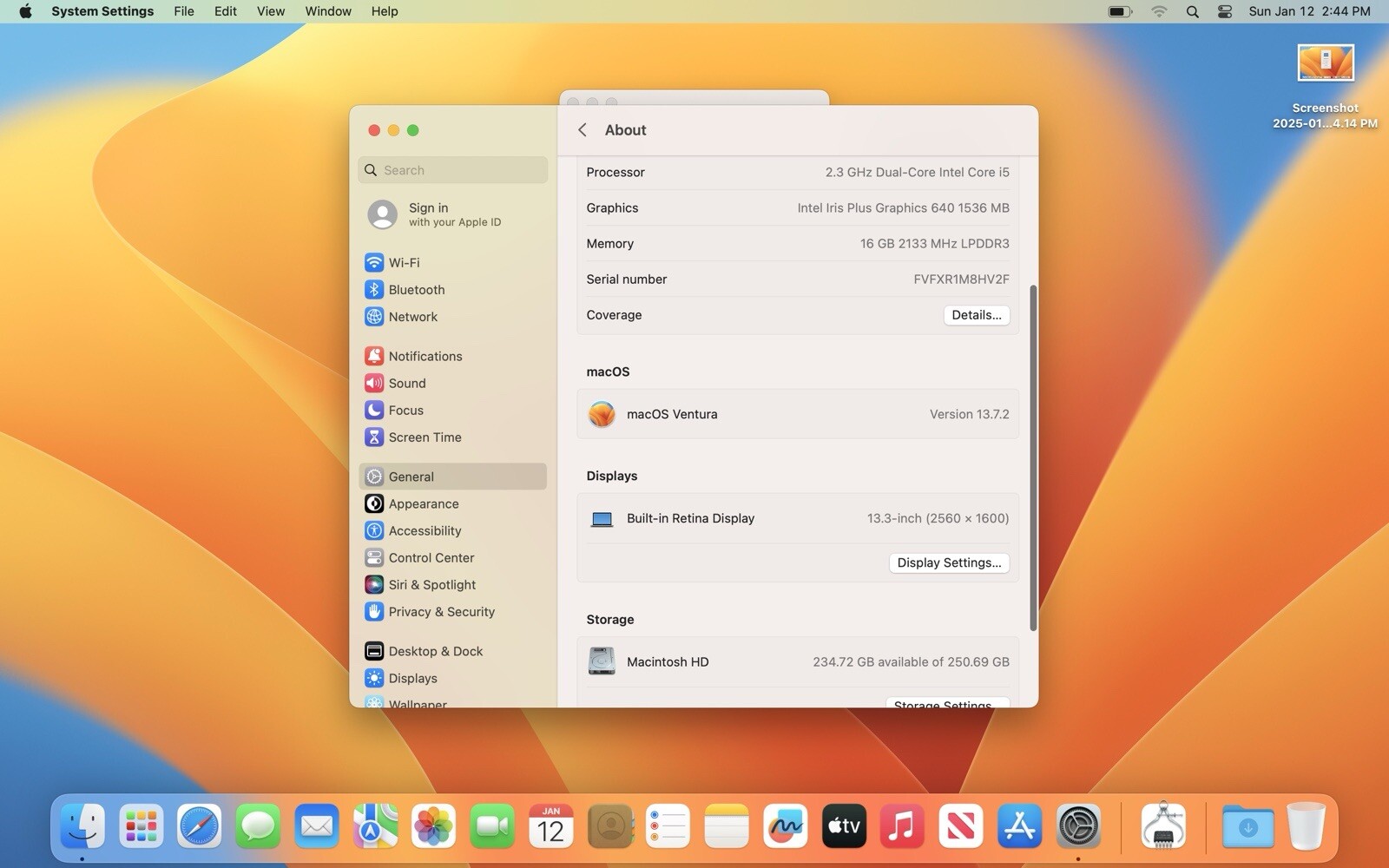Click the back chevron beside About
This screenshot has width=1389, height=868.
(x=583, y=130)
